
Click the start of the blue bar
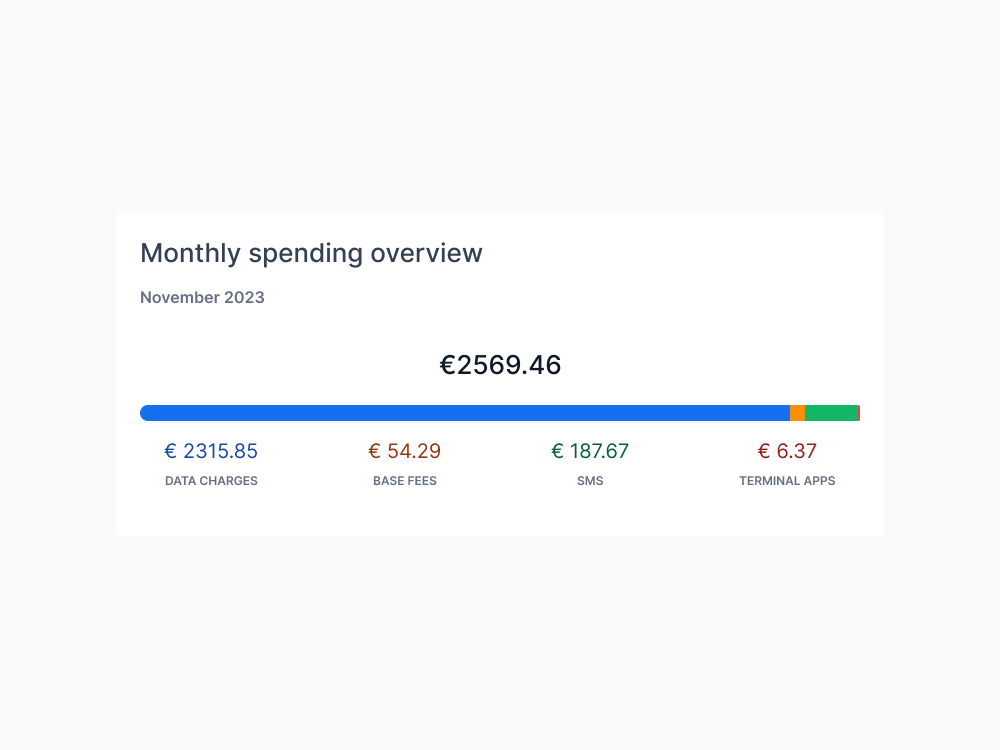(145, 412)
